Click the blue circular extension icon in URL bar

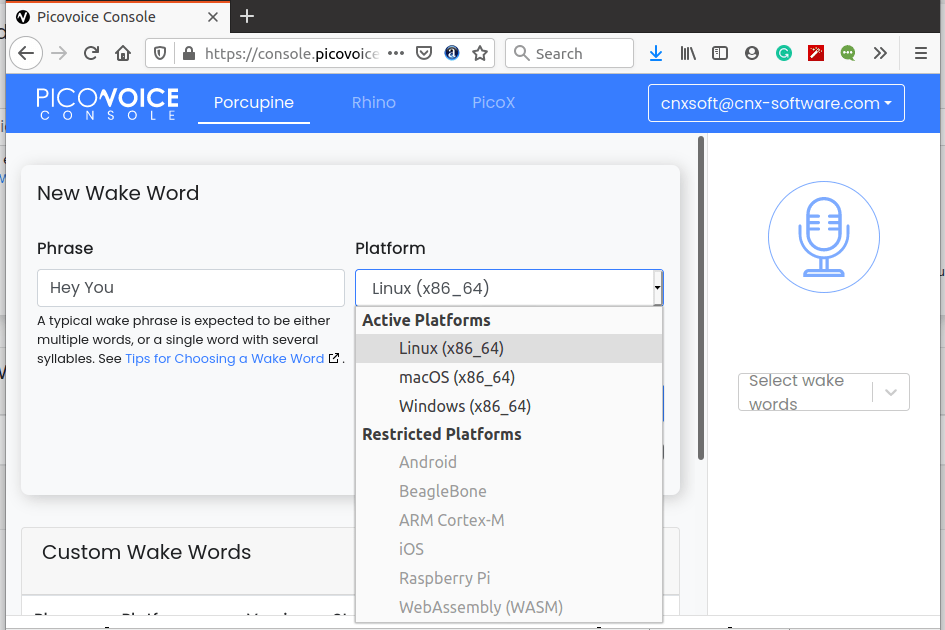pos(452,54)
